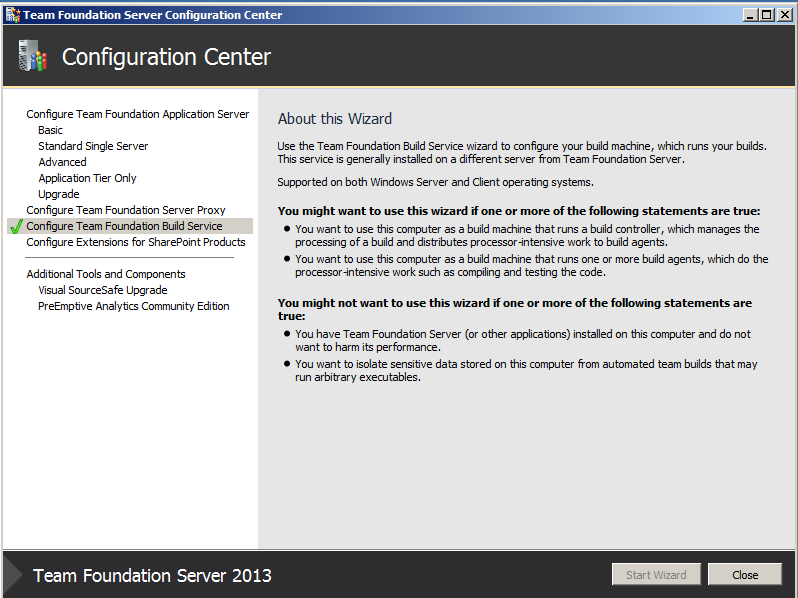Click 'You might not want to use' heading
The width and height of the screenshot is (798, 598).
[515, 309]
